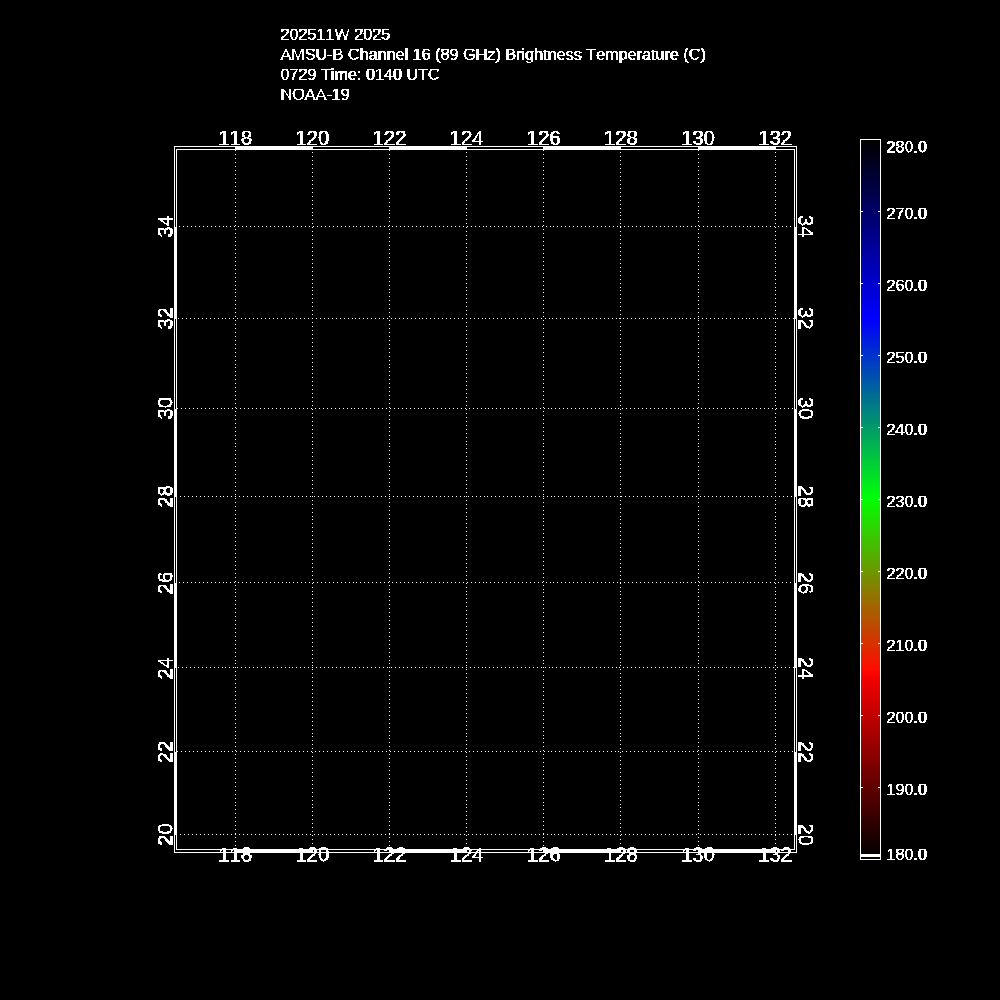Click latitude 20 on the right axis

tap(804, 834)
